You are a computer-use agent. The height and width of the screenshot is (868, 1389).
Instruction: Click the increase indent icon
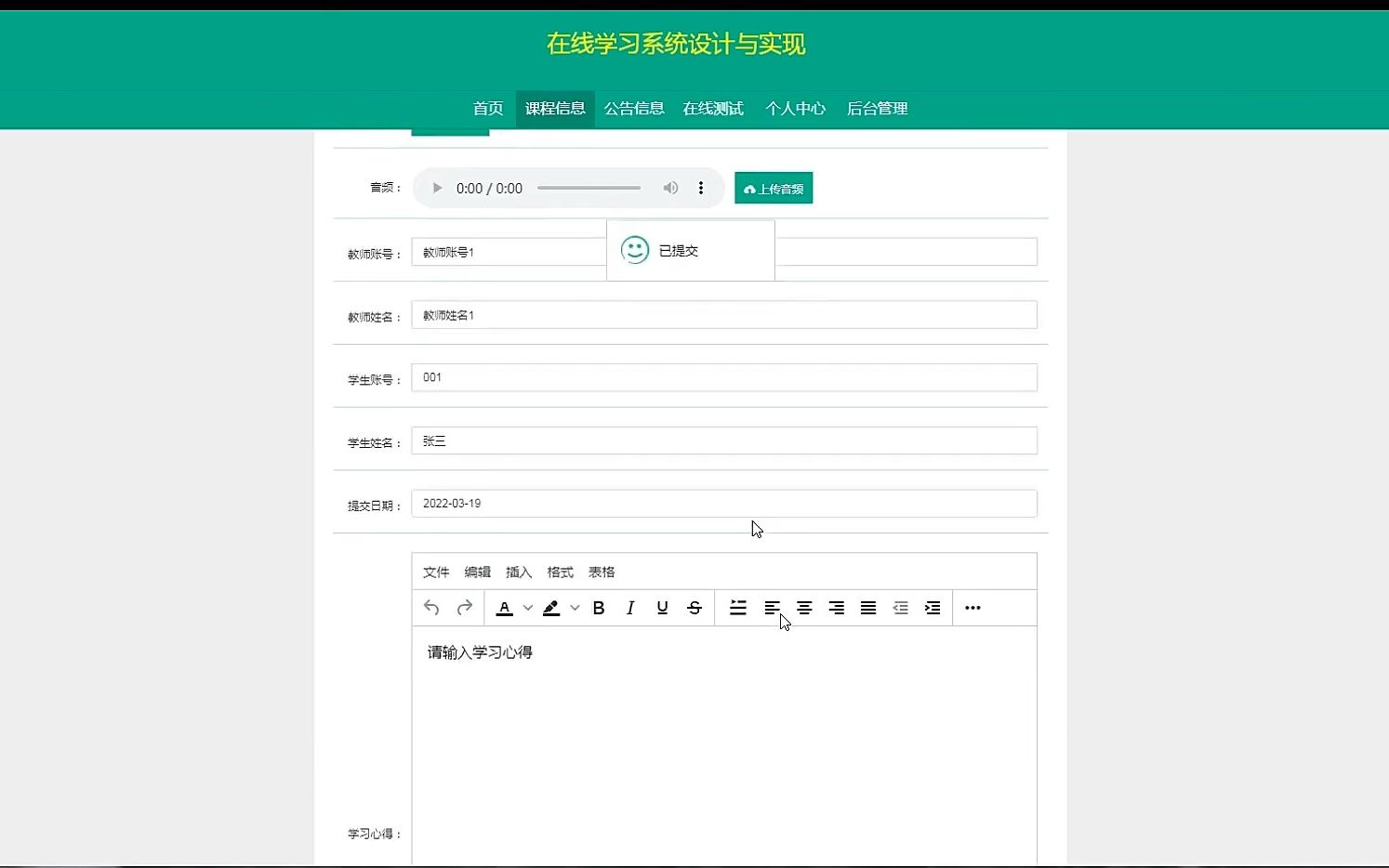932,607
